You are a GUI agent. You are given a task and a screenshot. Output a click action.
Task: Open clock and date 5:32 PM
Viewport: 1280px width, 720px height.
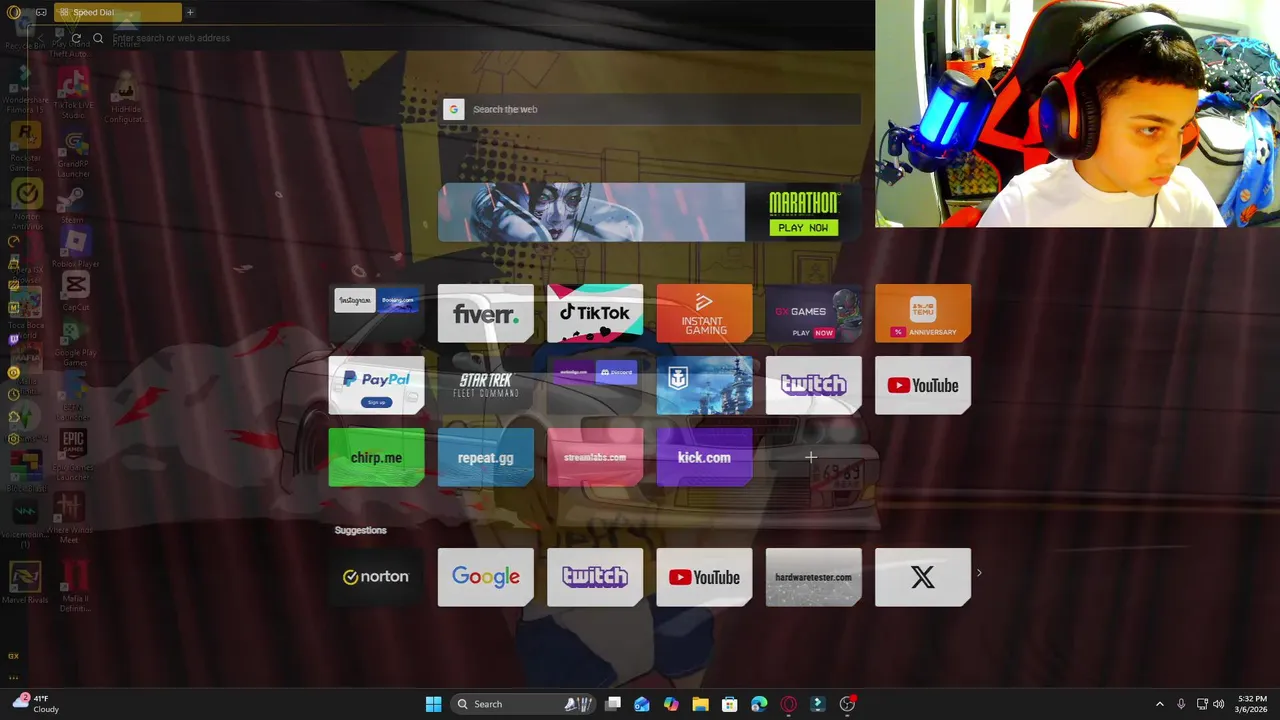[1251, 704]
